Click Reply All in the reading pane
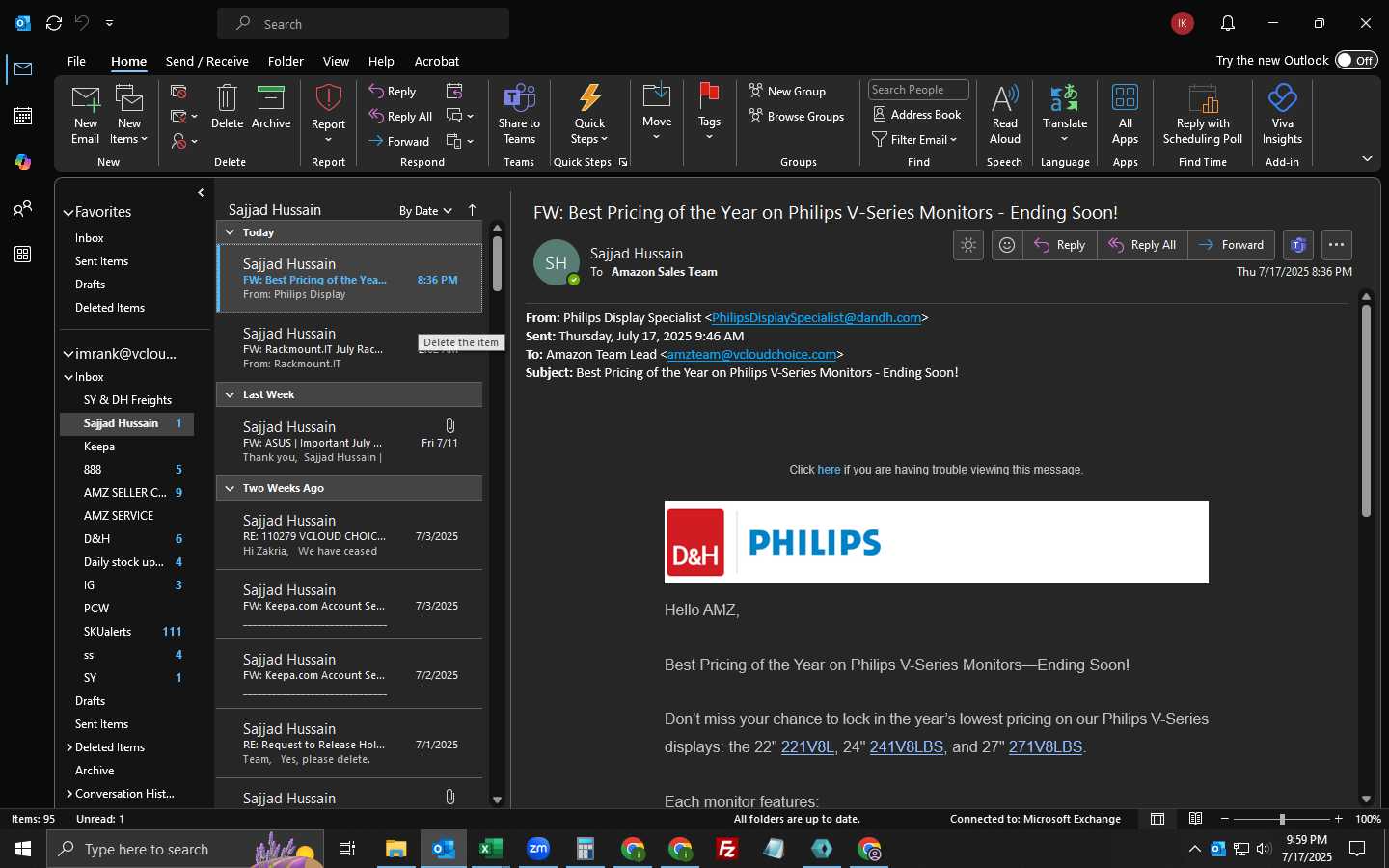 tap(1142, 245)
